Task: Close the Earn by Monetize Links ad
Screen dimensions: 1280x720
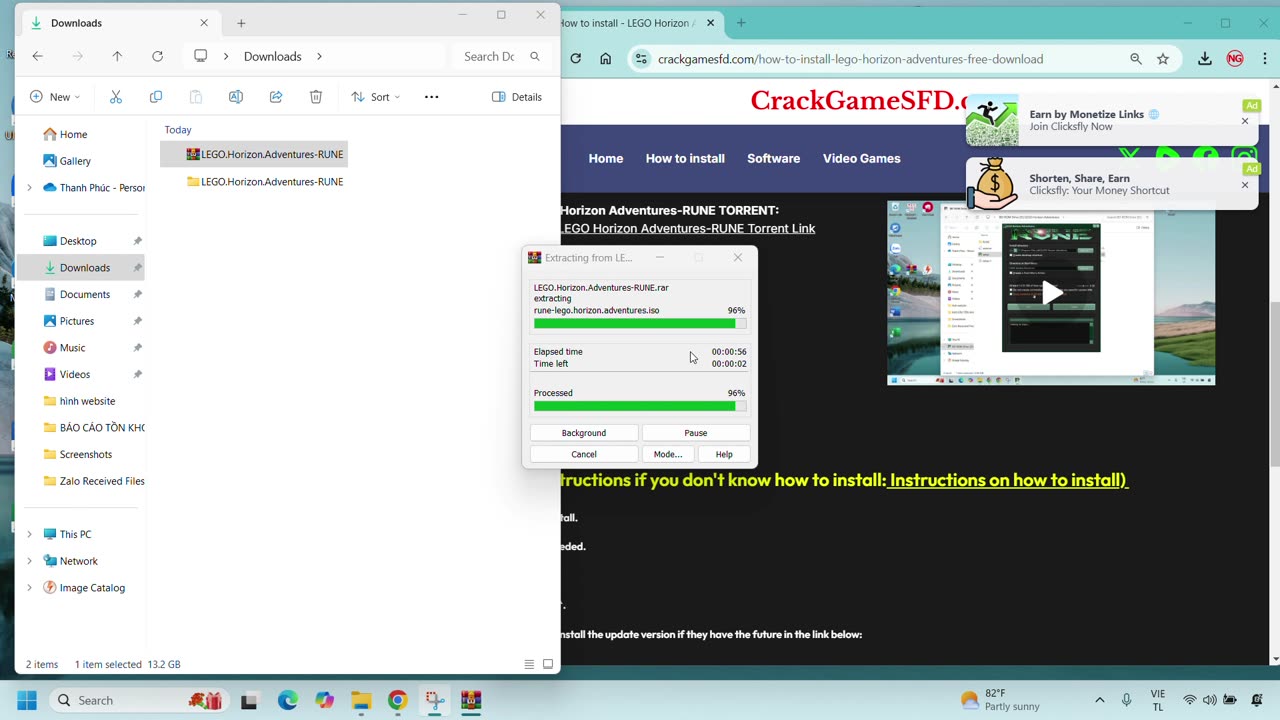Action: (x=1245, y=121)
